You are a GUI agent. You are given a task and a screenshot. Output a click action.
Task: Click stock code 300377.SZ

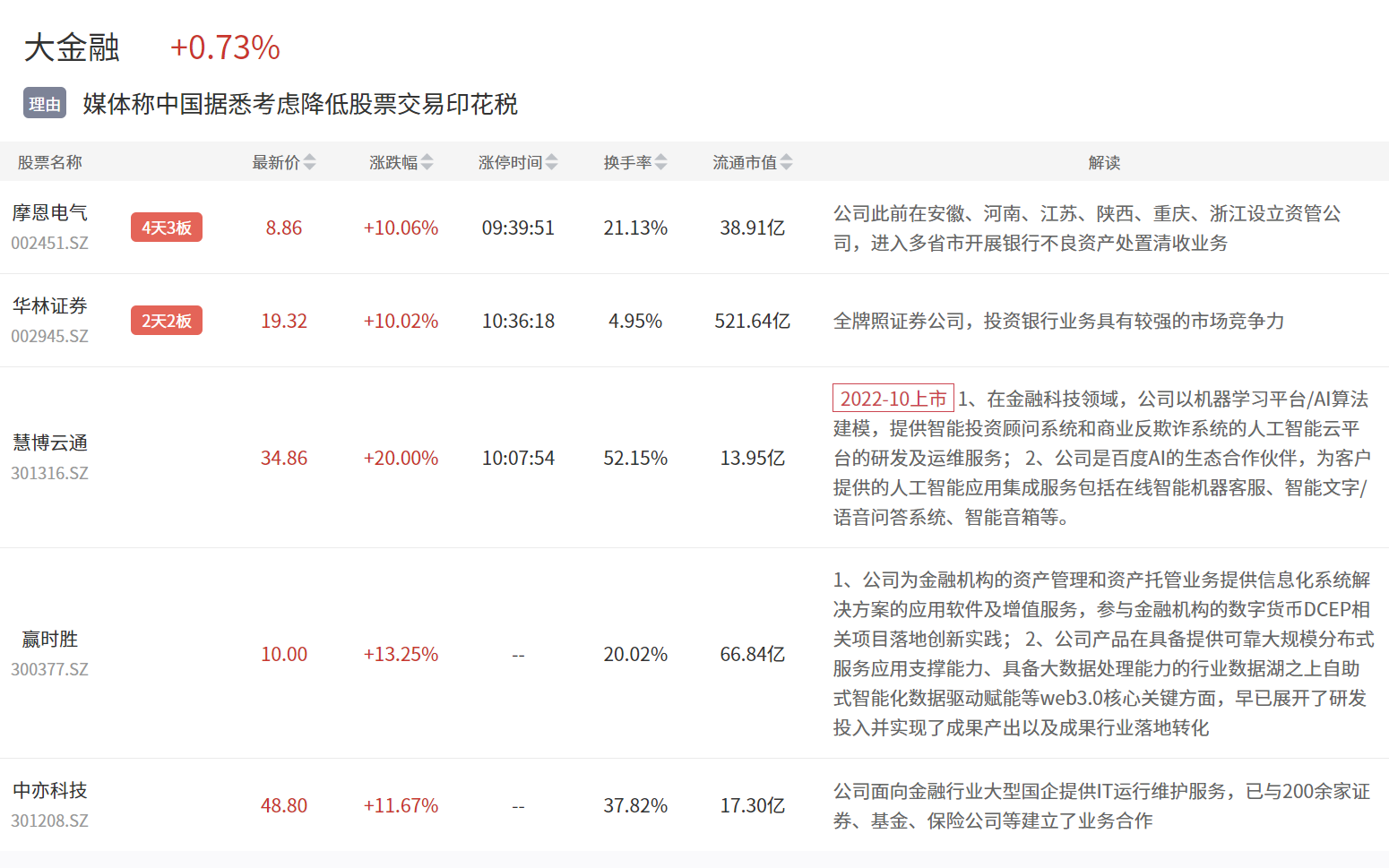(x=50, y=669)
